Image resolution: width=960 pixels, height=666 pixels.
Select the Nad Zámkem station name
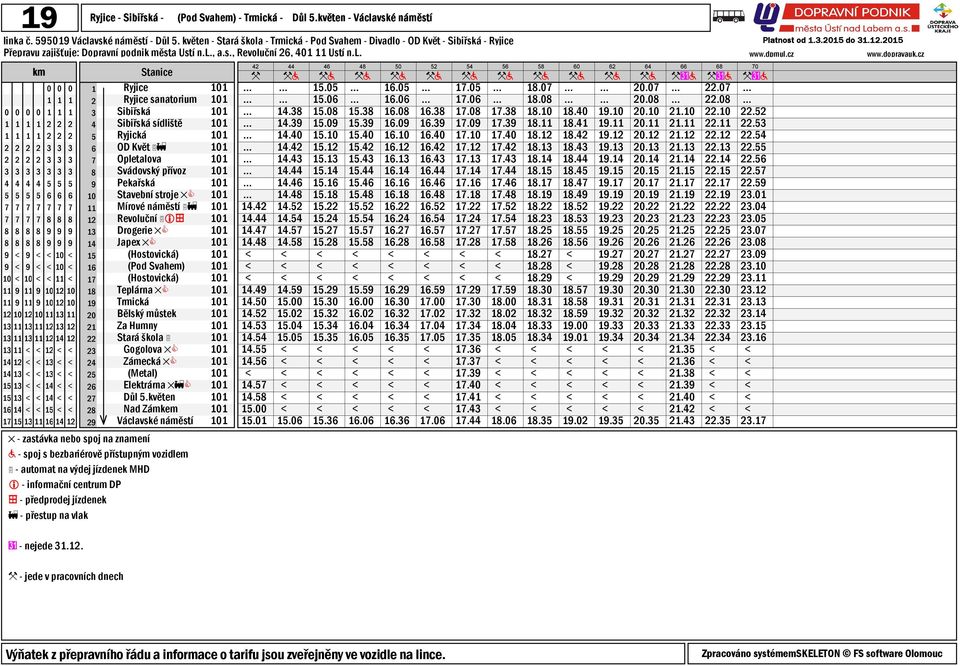point(151,409)
